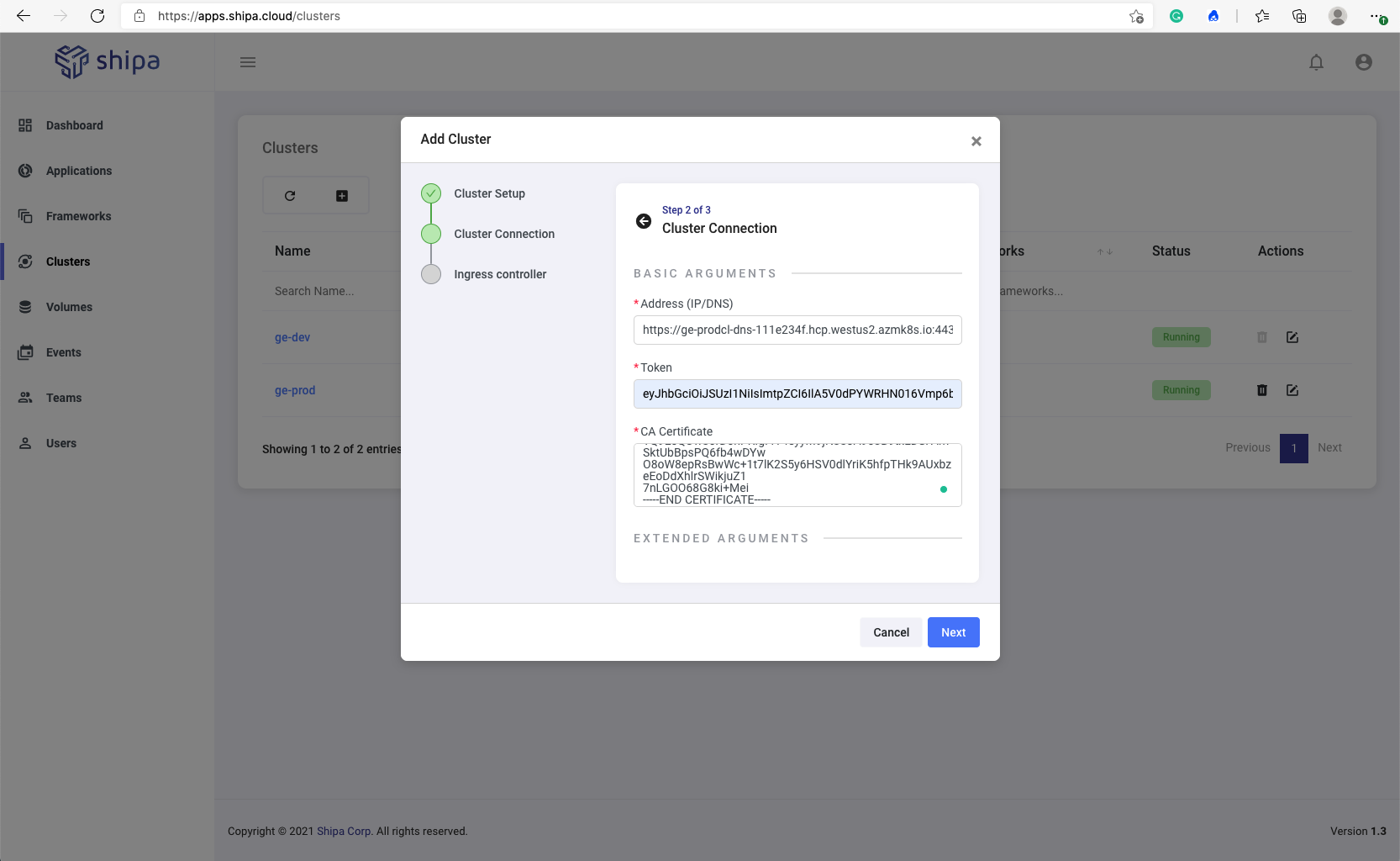Focus the Address (IP/DNS) field
The image size is (1400, 861).
point(797,330)
